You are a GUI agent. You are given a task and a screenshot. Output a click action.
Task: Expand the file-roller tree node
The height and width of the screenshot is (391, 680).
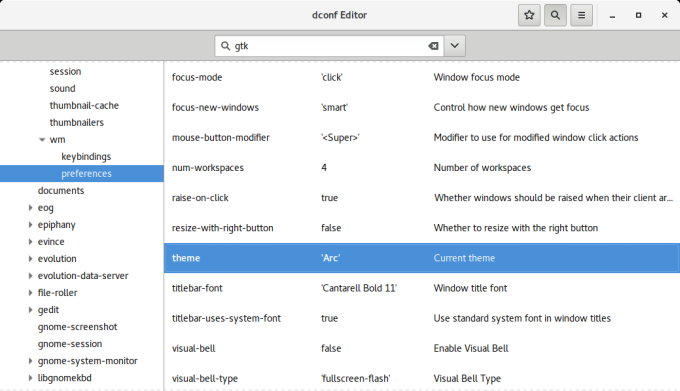(30, 293)
